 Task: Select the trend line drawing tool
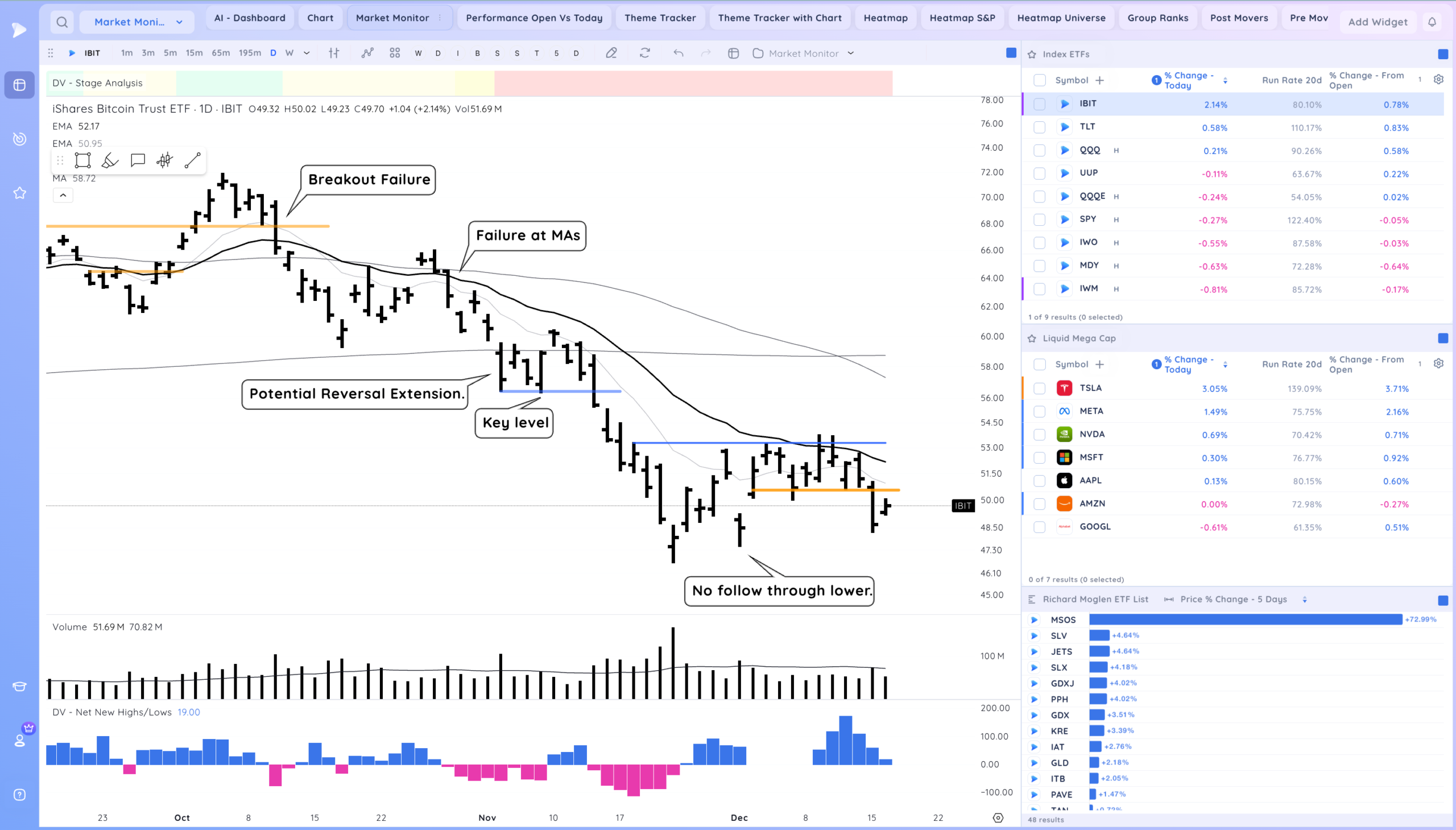tap(193, 161)
